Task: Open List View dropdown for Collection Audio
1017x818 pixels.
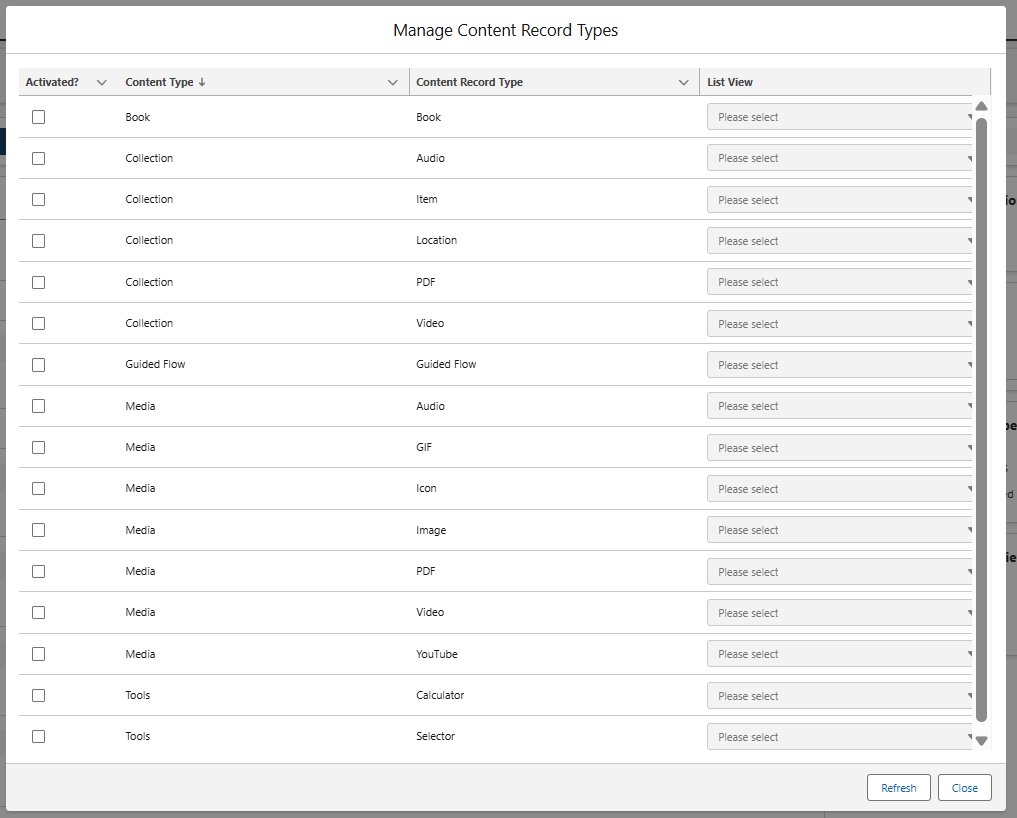Action: 841,158
